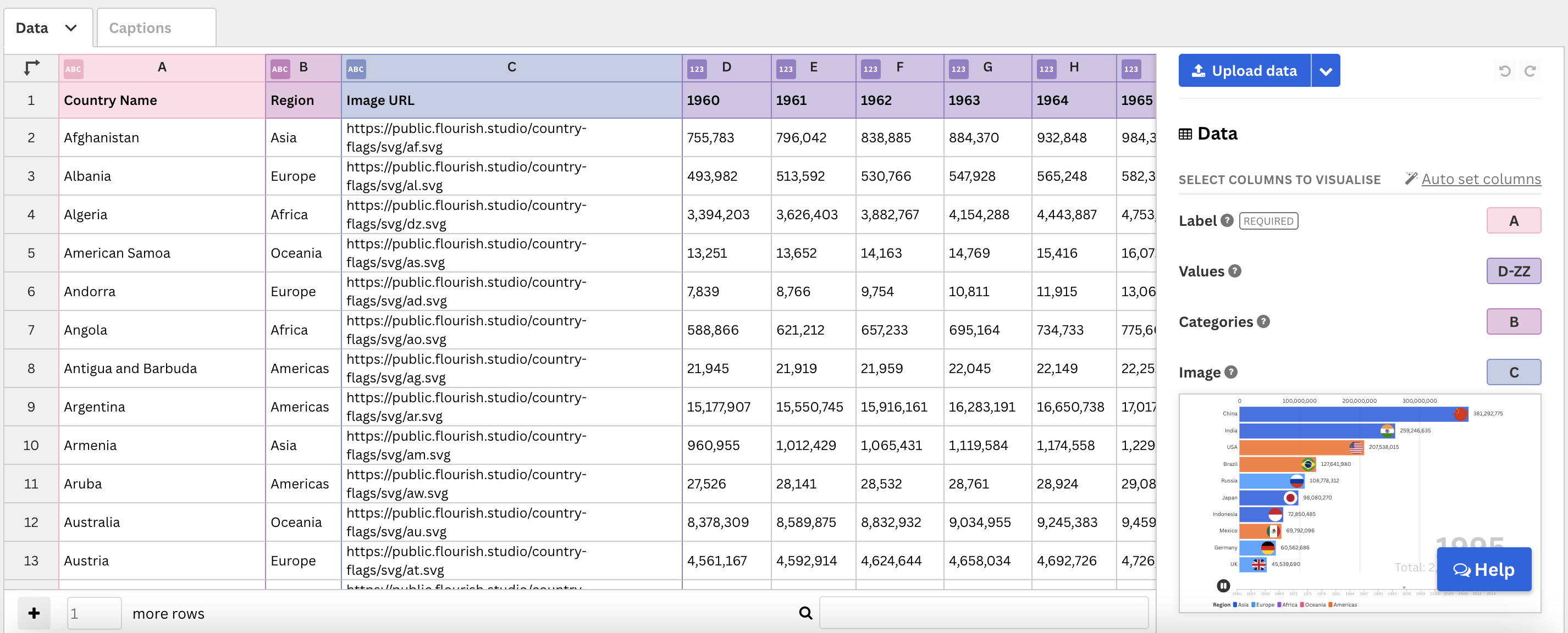Click the Region header cell
The height and width of the screenshot is (633, 1568).
tap(303, 101)
